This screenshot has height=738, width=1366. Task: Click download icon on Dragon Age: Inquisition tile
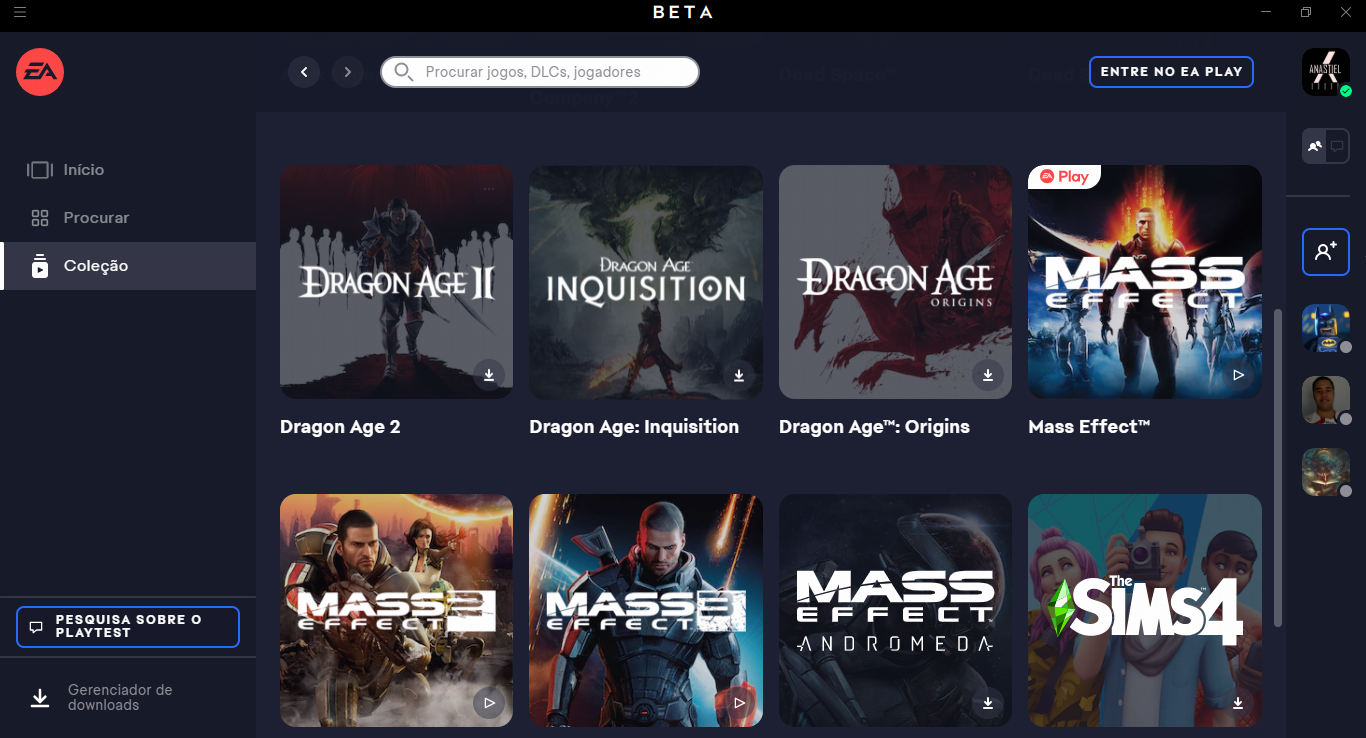tap(739, 375)
